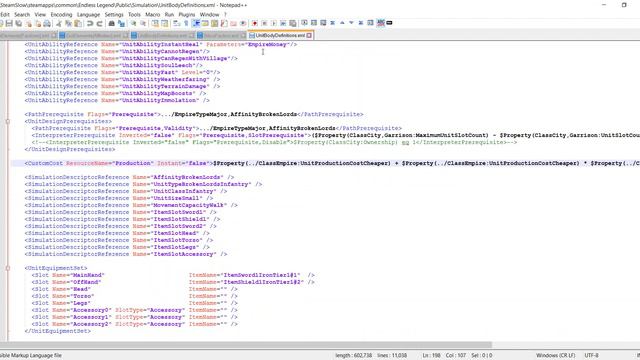
Task: Click the black rectangle icon ending the toolbar
Action: [x=389, y=23]
